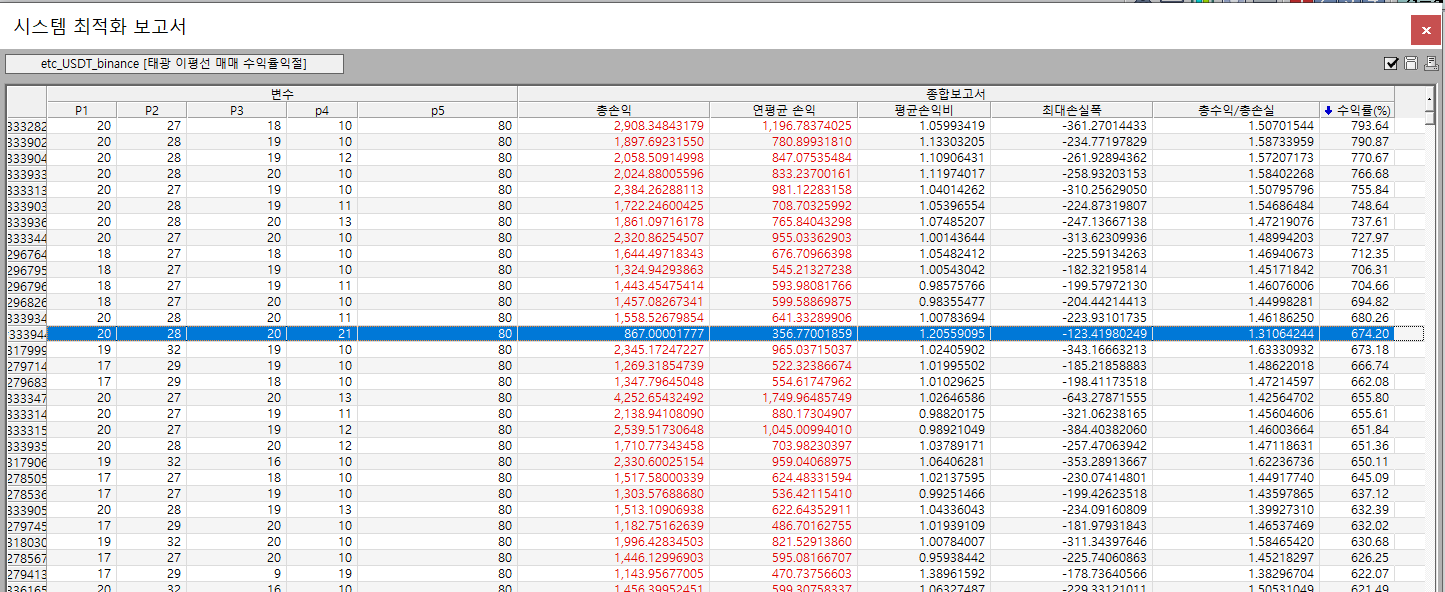Sort by 총손익 column header
Screen dimensions: 1445x592
613,110
